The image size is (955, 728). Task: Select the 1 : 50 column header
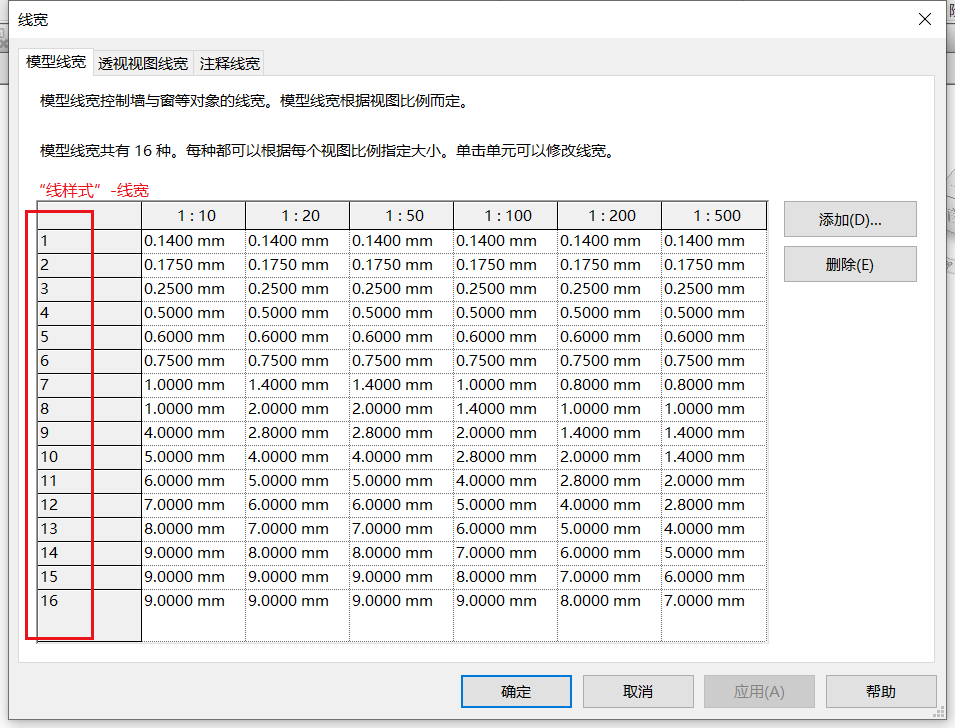(x=401, y=216)
